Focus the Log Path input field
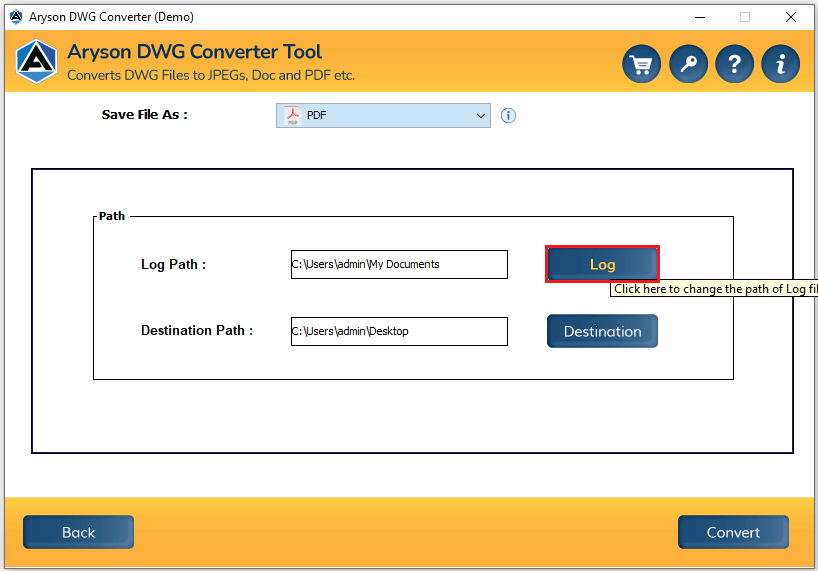Viewport: 818px width, 571px height. point(399,264)
